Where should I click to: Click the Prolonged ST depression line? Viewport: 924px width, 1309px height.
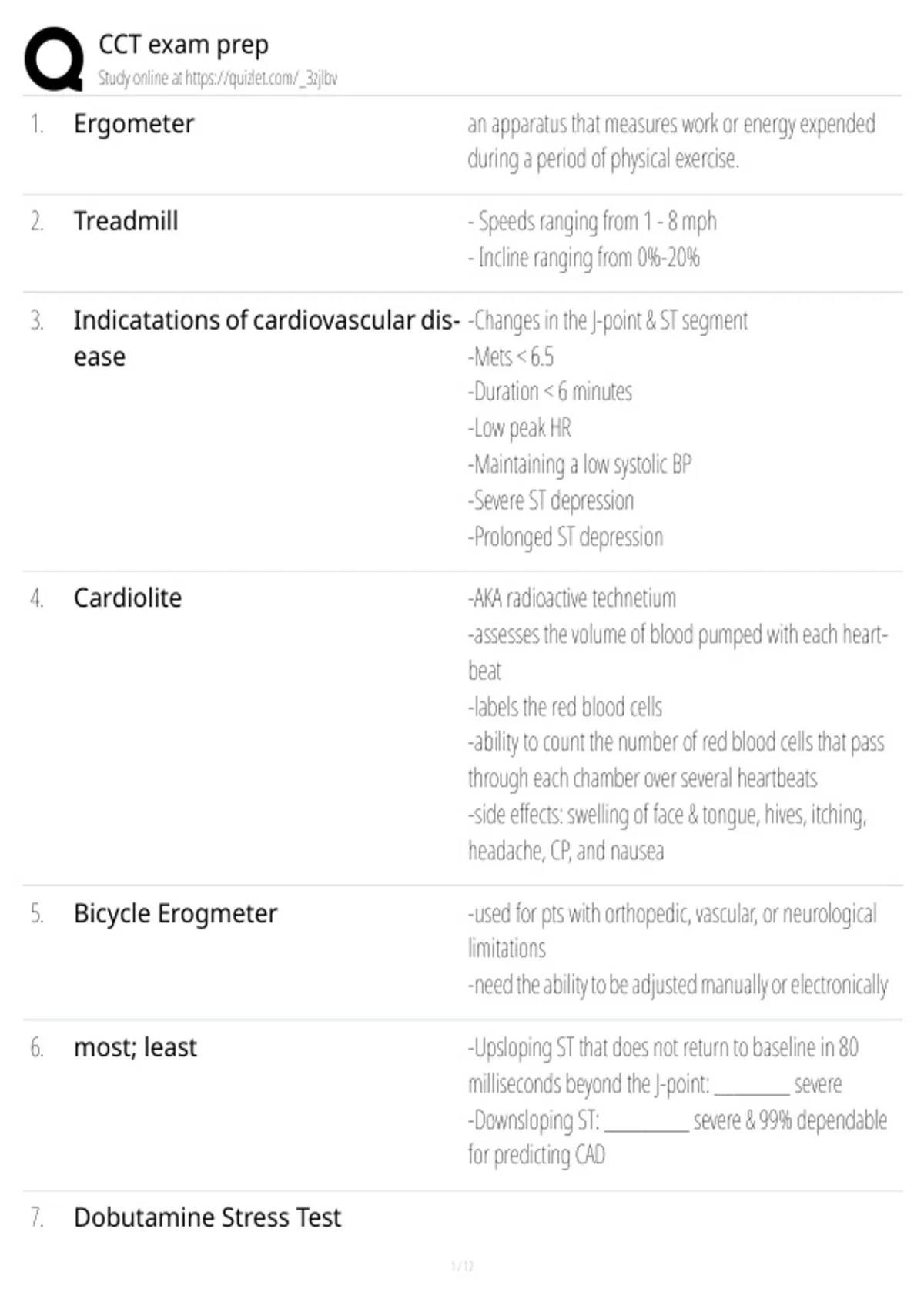coord(565,537)
